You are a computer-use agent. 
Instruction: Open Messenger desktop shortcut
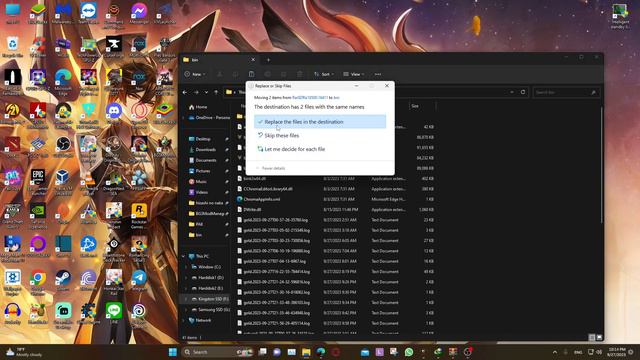pyautogui.click(x=139, y=13)
